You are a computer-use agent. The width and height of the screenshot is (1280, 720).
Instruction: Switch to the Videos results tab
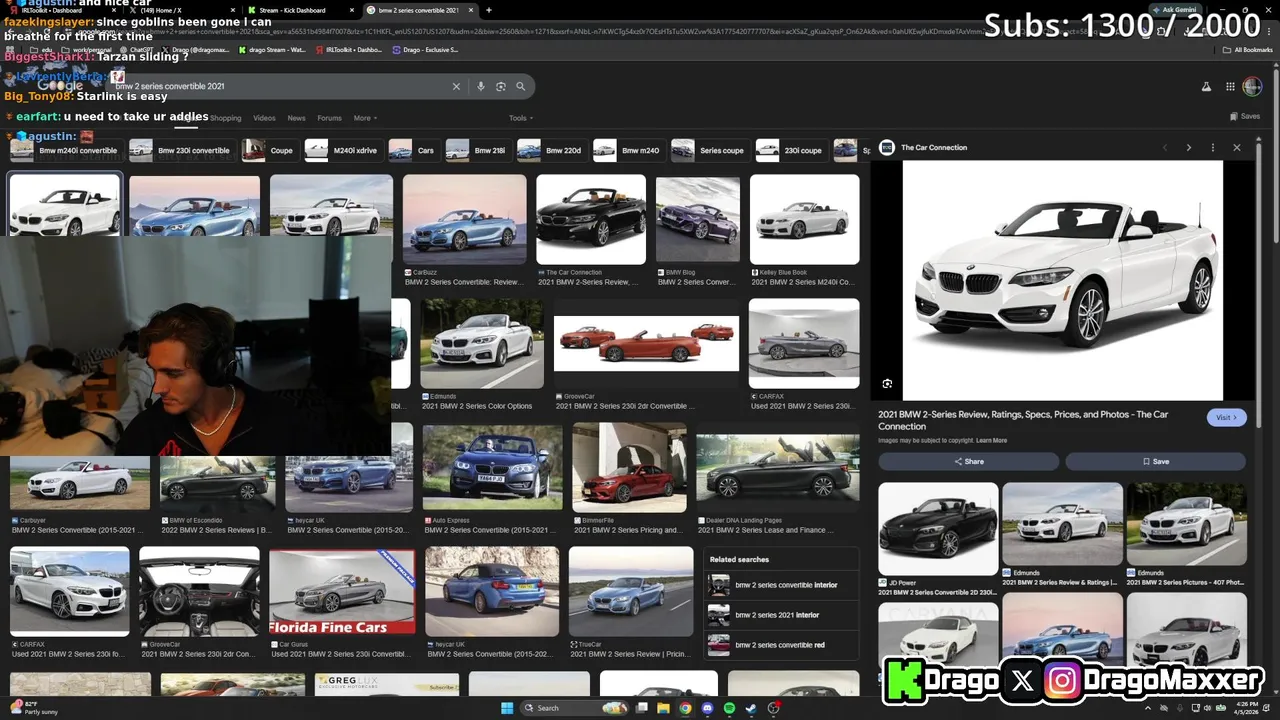[264, 118]
